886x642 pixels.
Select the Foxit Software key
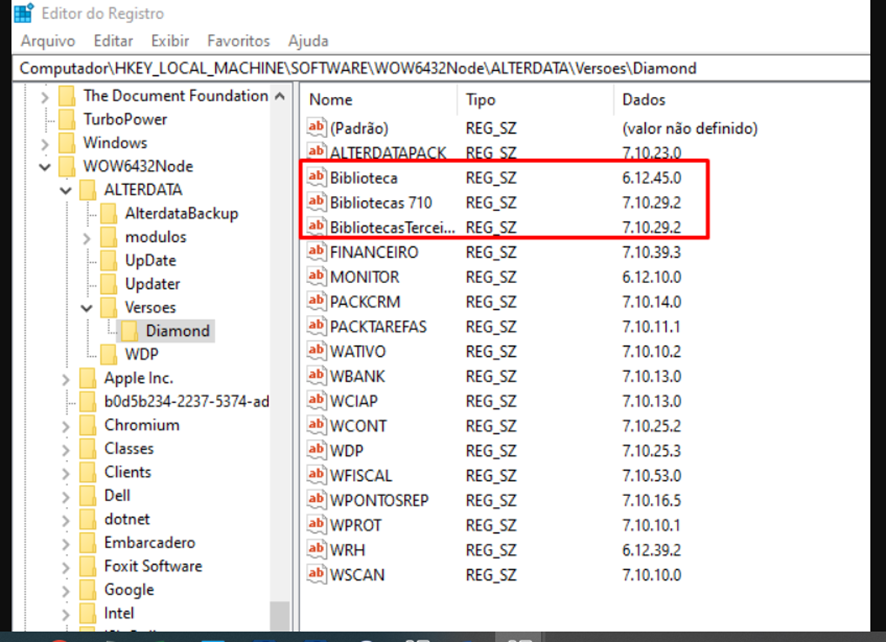coord(153,566)
